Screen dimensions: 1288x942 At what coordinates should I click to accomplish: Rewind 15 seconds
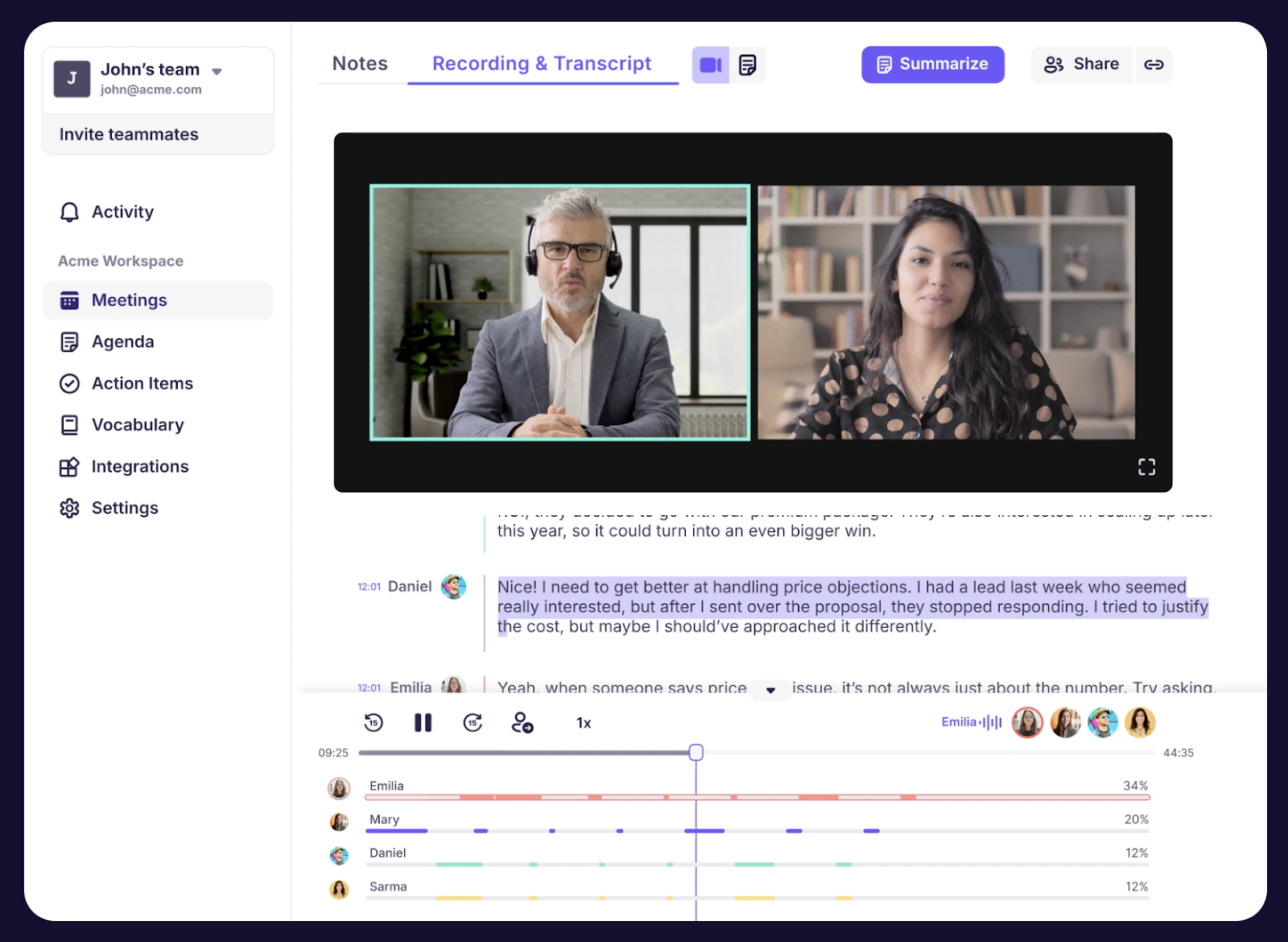point(374,722)
